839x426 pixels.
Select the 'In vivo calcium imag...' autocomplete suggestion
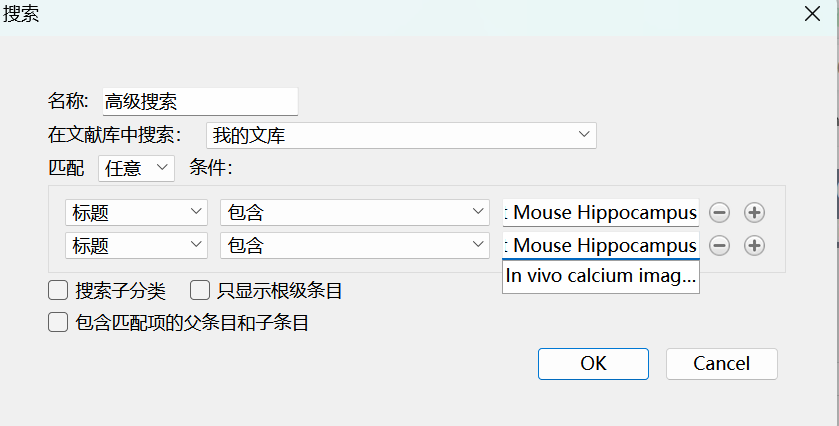(600, 276)
